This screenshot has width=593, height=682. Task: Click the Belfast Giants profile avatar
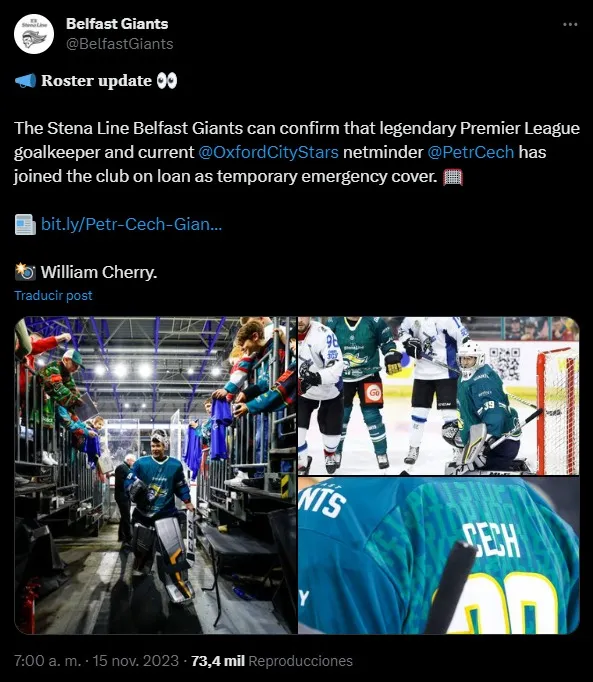tap(34, 34)
